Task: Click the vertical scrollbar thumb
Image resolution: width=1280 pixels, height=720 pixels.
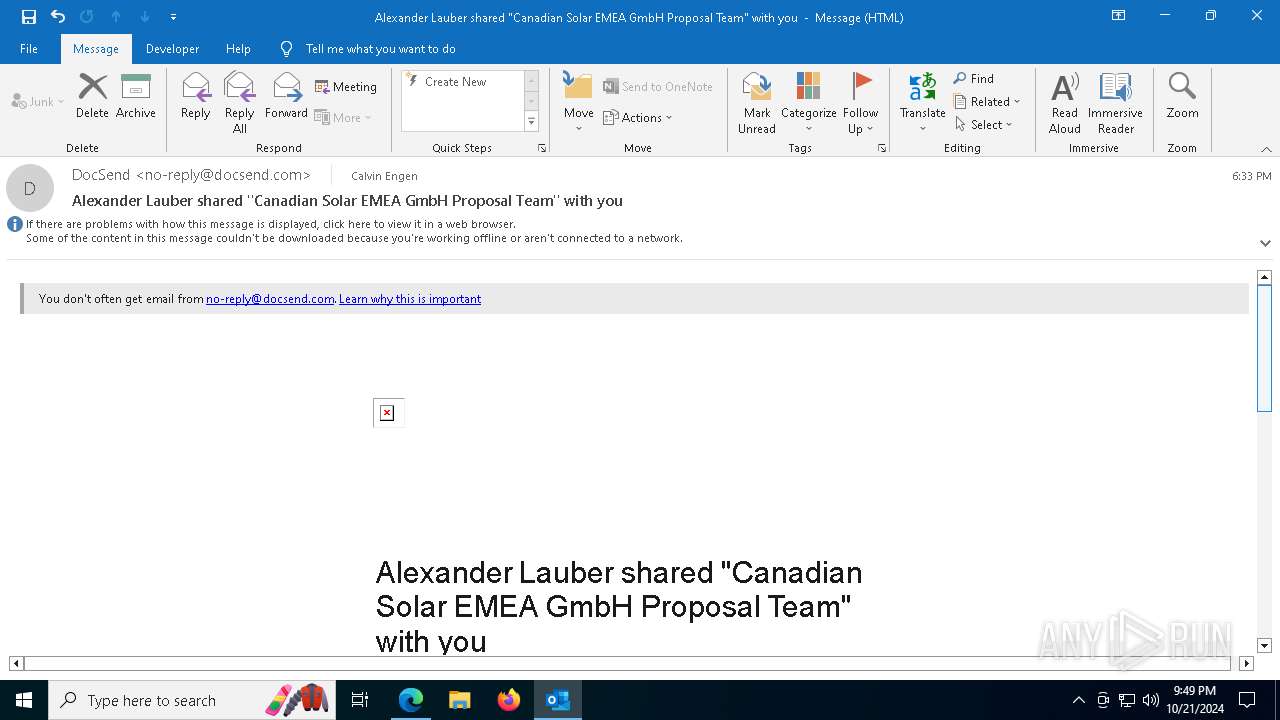Action: pos(1264,348)
